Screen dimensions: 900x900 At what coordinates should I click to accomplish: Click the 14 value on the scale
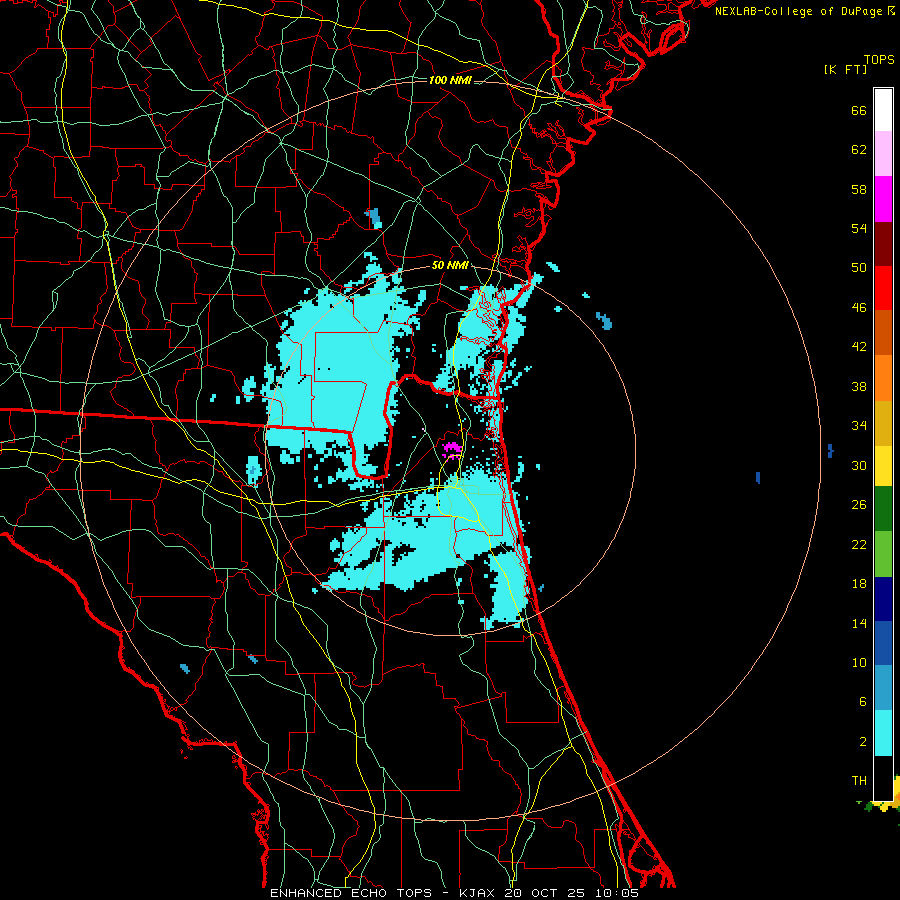click(859, 623)
